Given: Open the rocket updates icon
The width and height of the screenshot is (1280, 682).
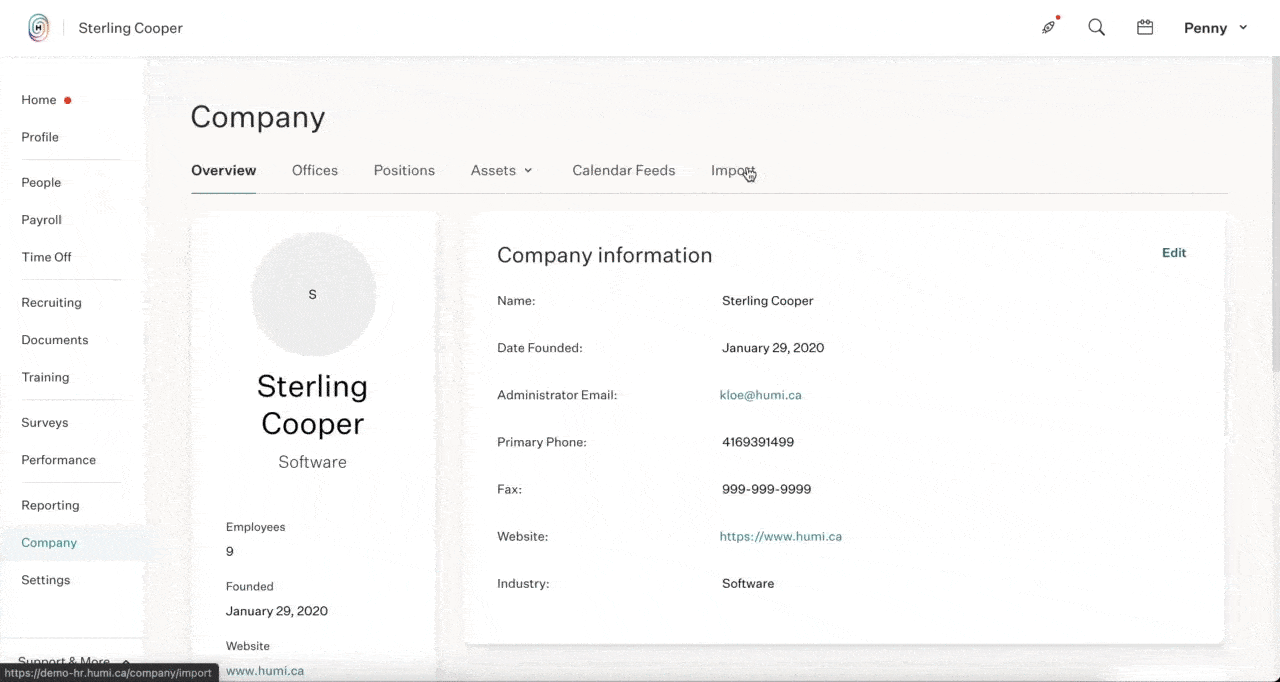Looking at the screenshot, I should (1048, 27).
